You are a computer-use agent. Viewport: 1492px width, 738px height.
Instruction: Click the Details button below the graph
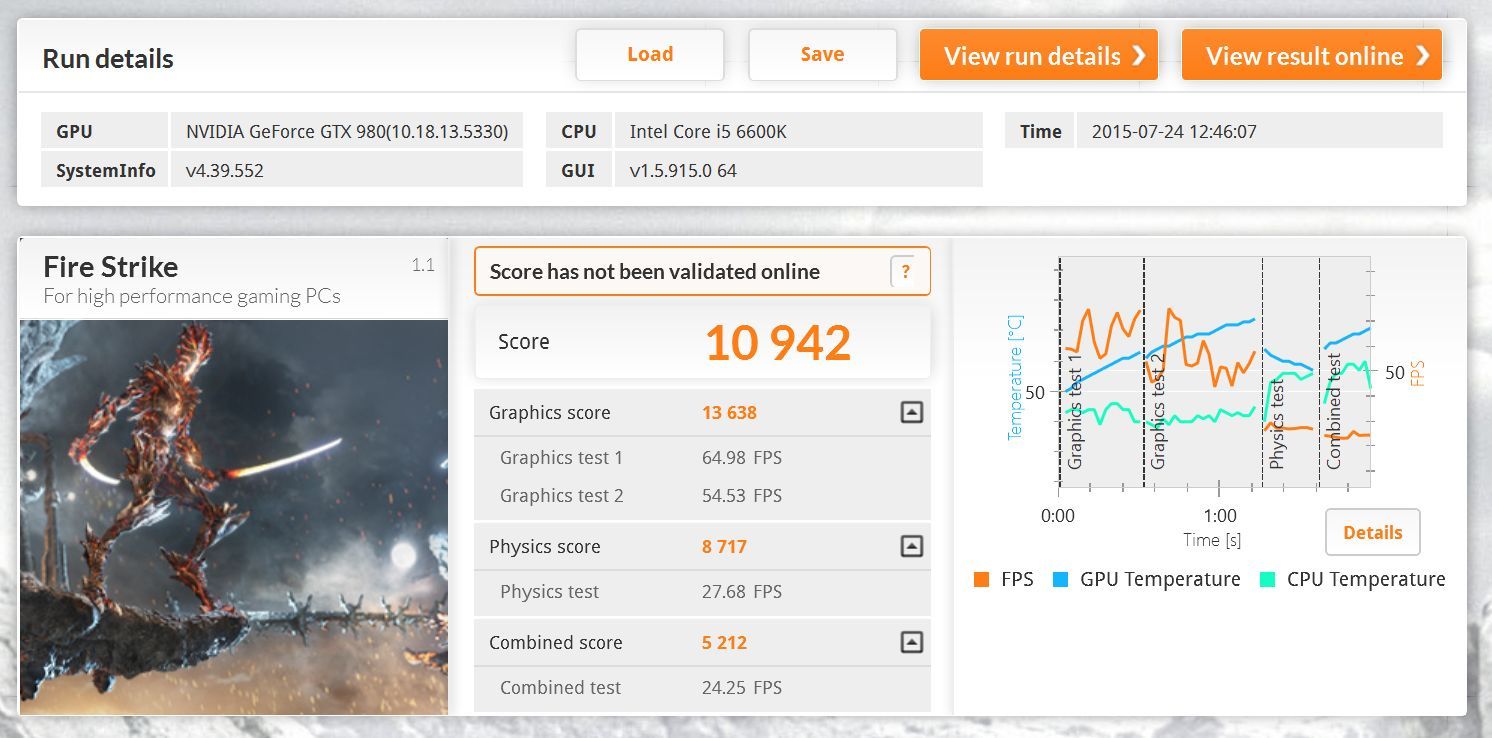tap(1372, 532)
